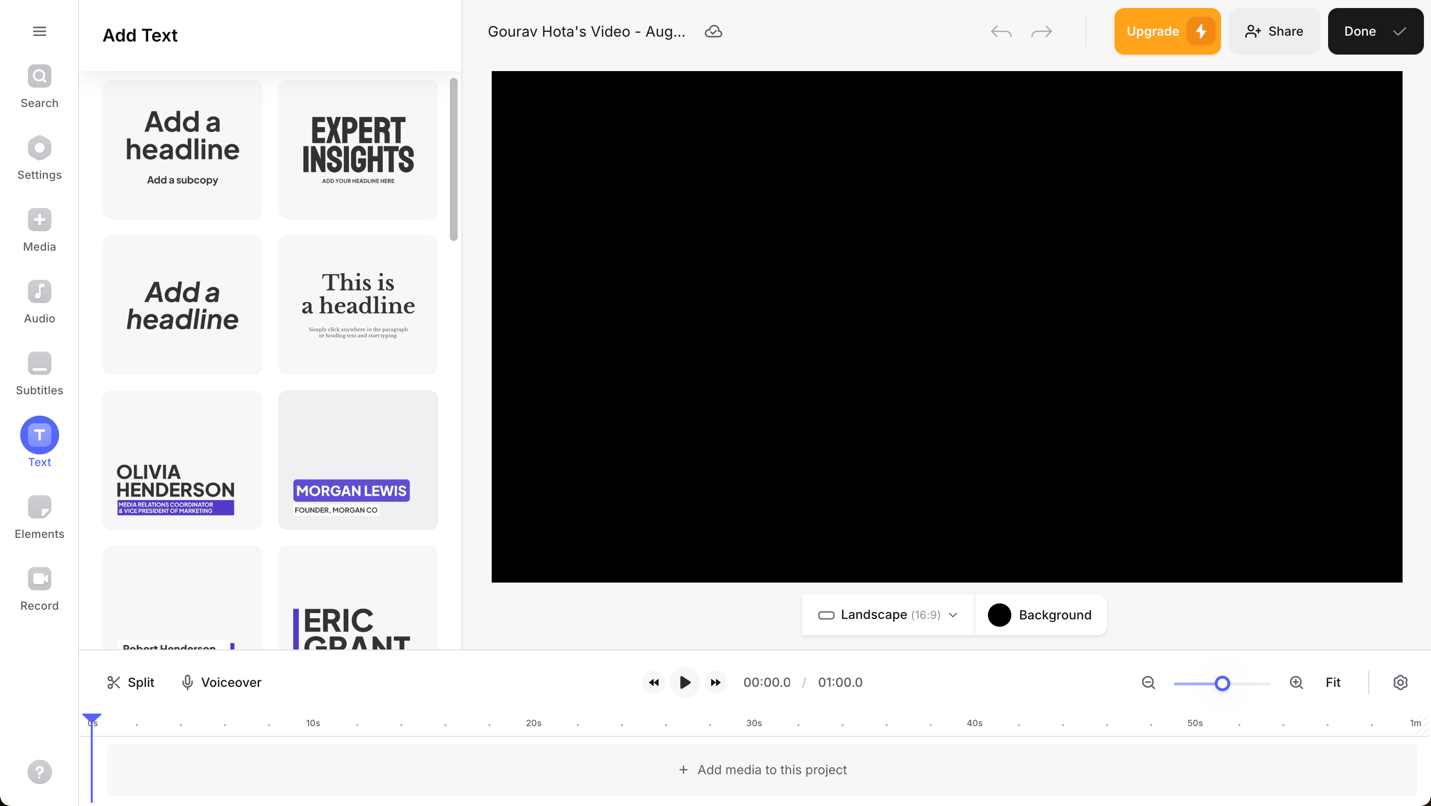Add the italic 'Add a headline' template
Screen dimensions: 1431x806
182,305
